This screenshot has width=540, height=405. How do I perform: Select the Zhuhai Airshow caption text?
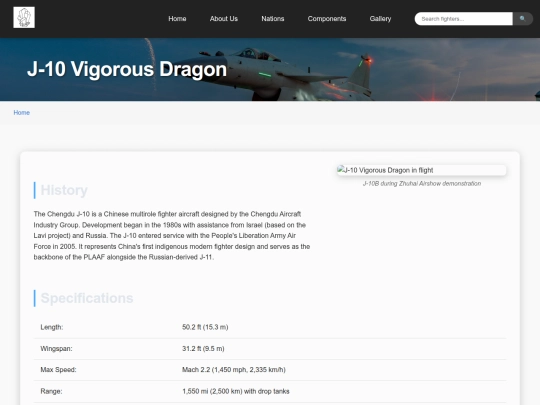[422, 184]
